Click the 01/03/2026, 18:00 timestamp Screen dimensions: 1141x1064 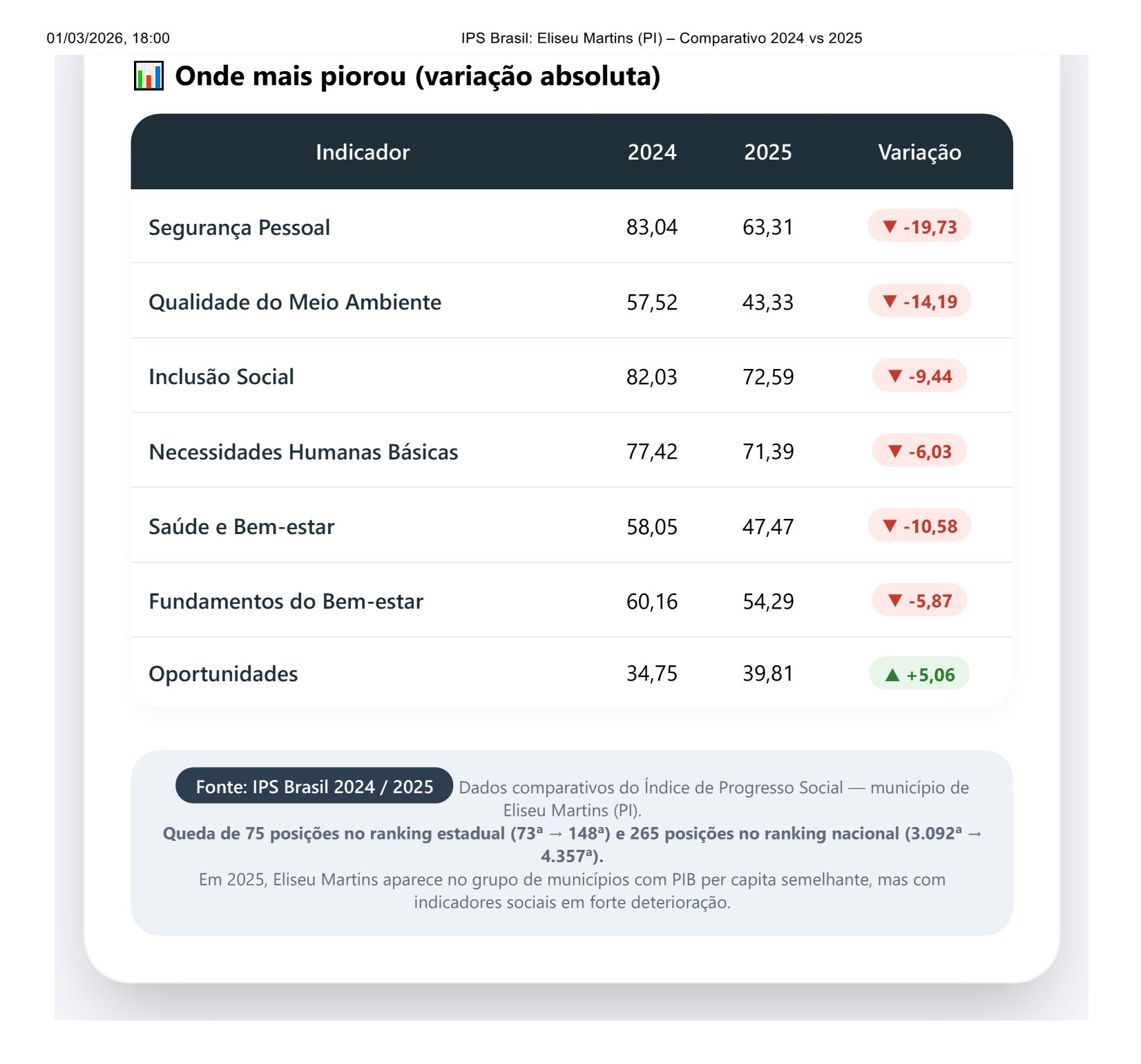108,38
